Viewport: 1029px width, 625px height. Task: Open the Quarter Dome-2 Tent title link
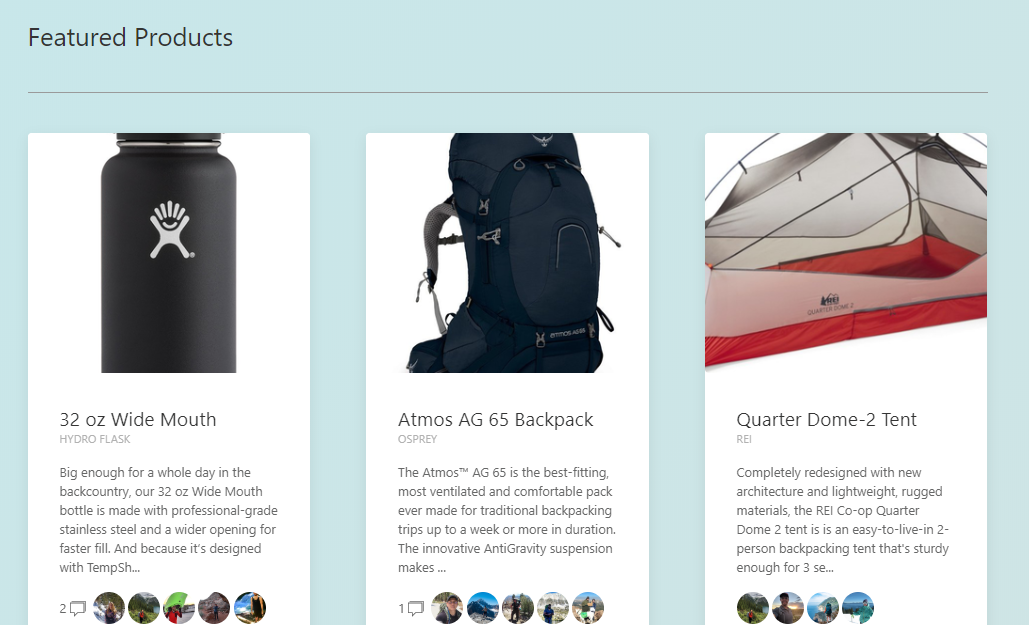click(x=826, y=419)
